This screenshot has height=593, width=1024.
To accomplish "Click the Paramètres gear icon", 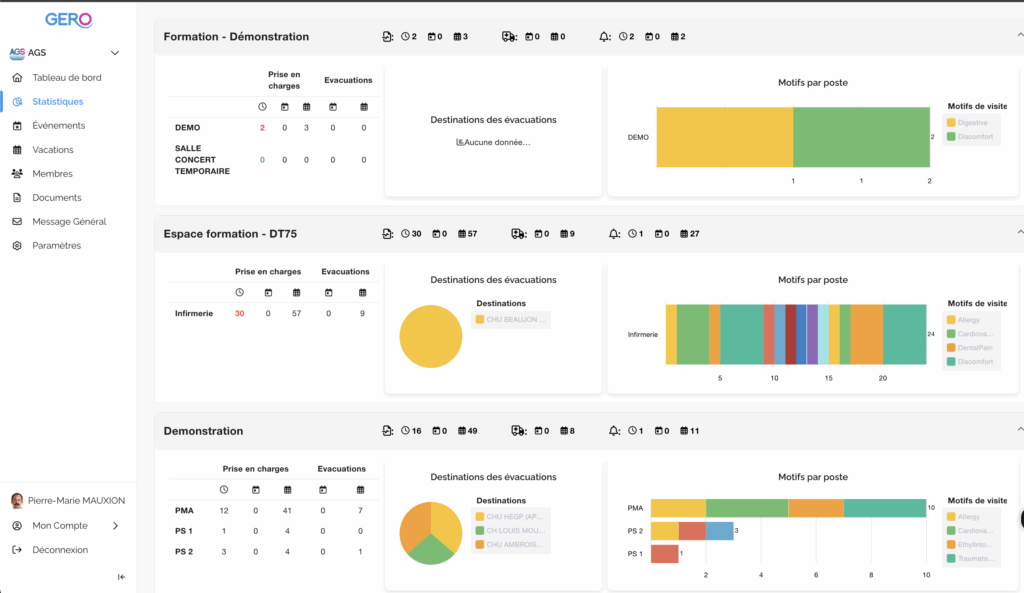I will tap(17, 246).
